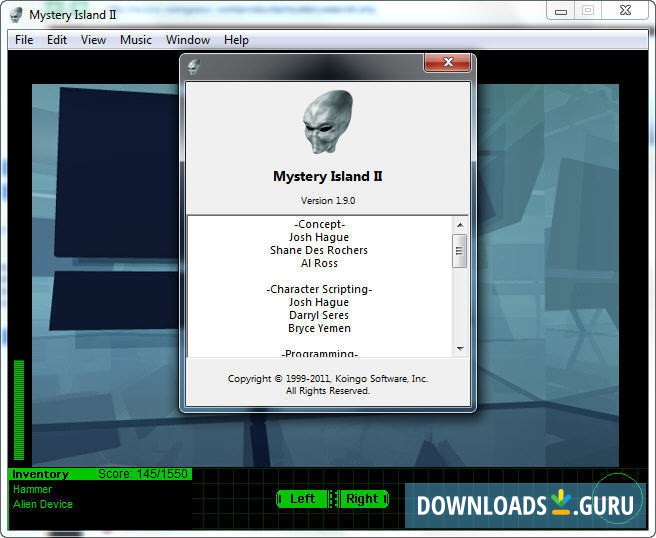Click the green health meter bar
Image resolution: width=656 pixels, height=538 pixels.
19,410
